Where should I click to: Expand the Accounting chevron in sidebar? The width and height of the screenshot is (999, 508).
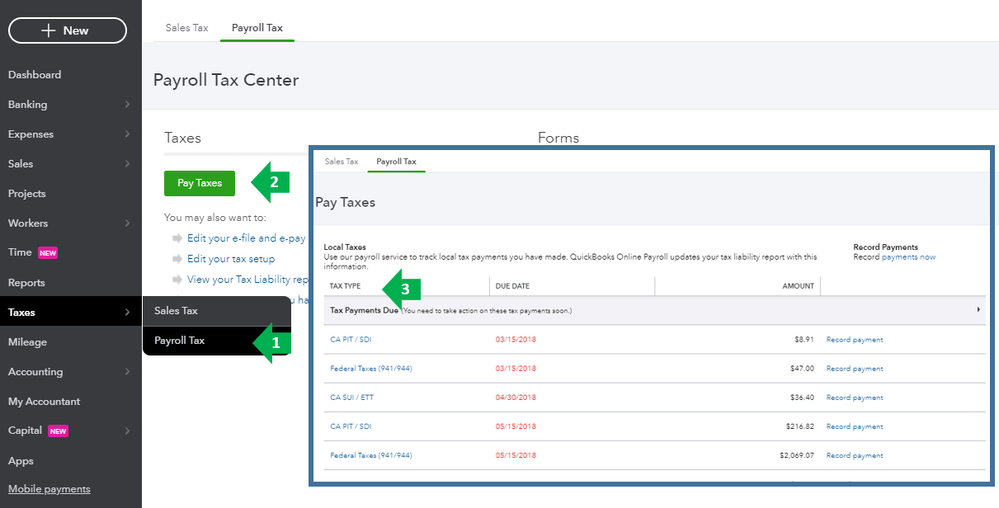coord(127,372)
